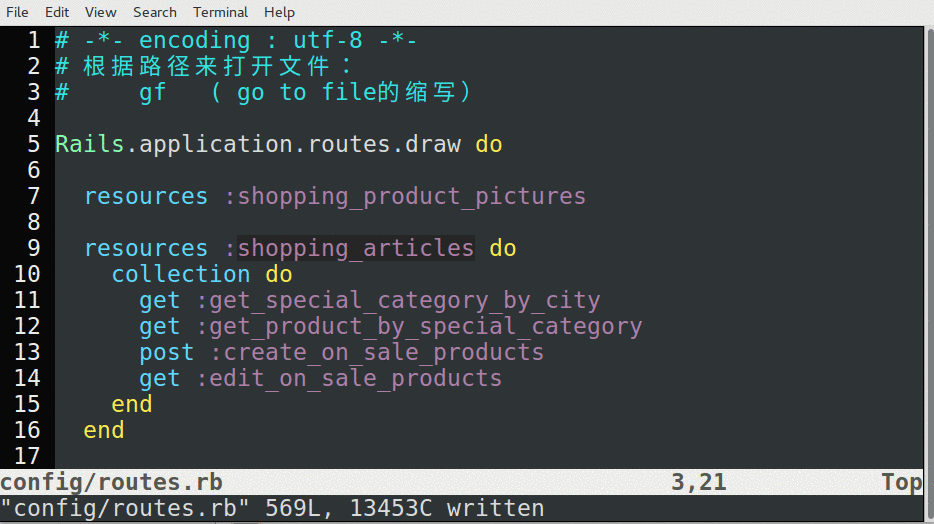Click the :get_product_by_special_category route
The image size is (934, 524).
[418, 326]
